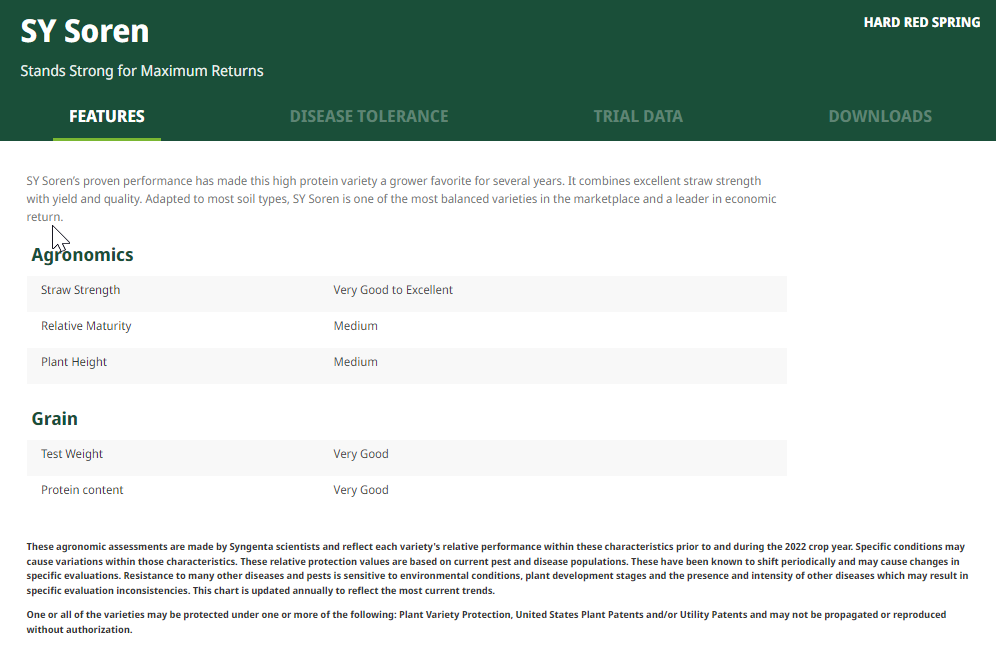
Task: Open the DISEASE TOLERANCE tab
Action: coord(369,116)
